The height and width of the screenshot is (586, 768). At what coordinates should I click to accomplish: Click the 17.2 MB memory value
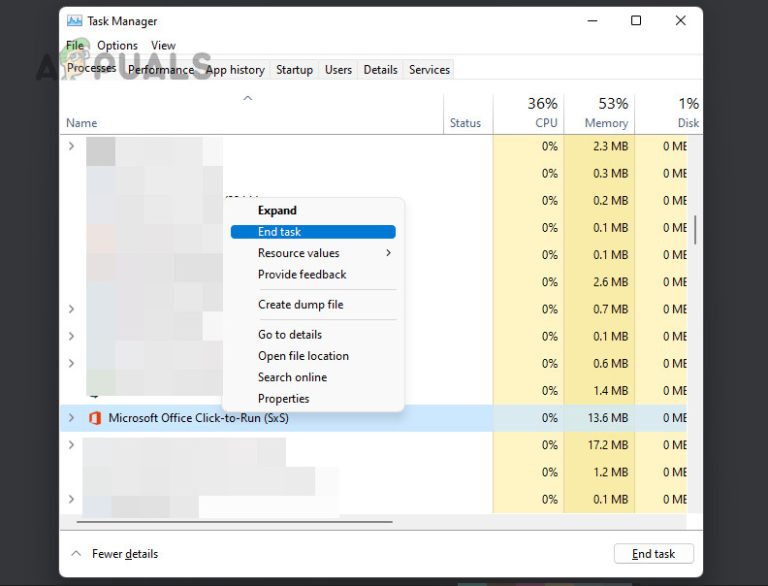pos(608,445)
